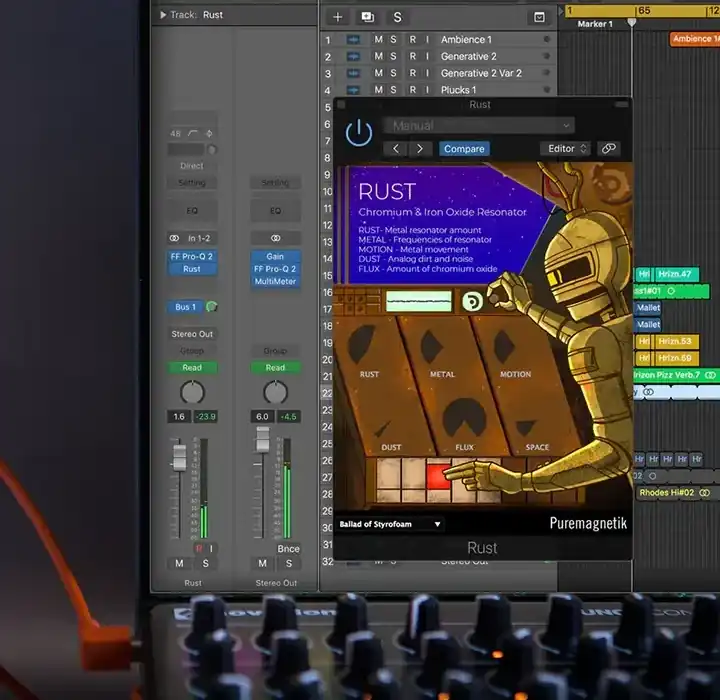Click the pan knob on Rust channel
720x700 pixels.
pos(192,392)
